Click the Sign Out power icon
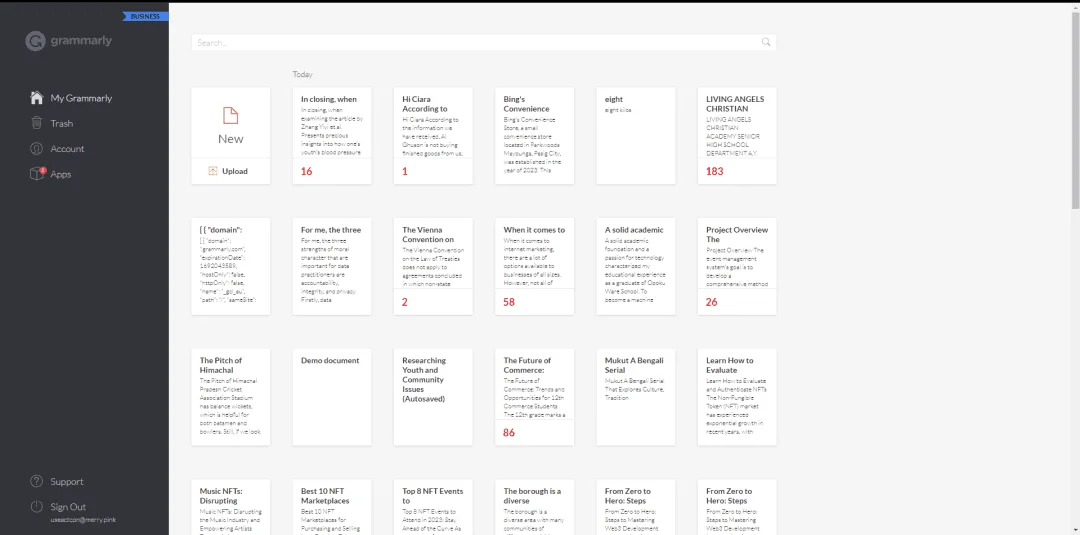The width and height of the screenshot is (1080, 535). coord(37,507)
